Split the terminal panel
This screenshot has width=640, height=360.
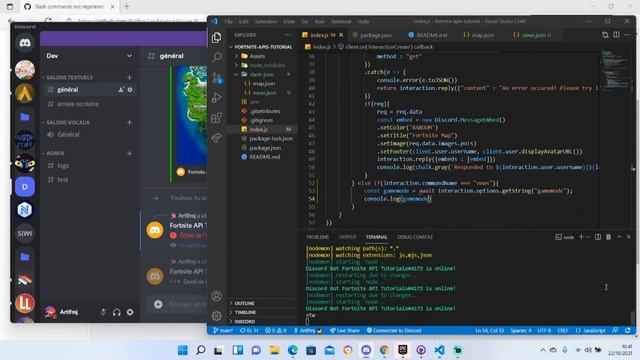coord(598,237)
